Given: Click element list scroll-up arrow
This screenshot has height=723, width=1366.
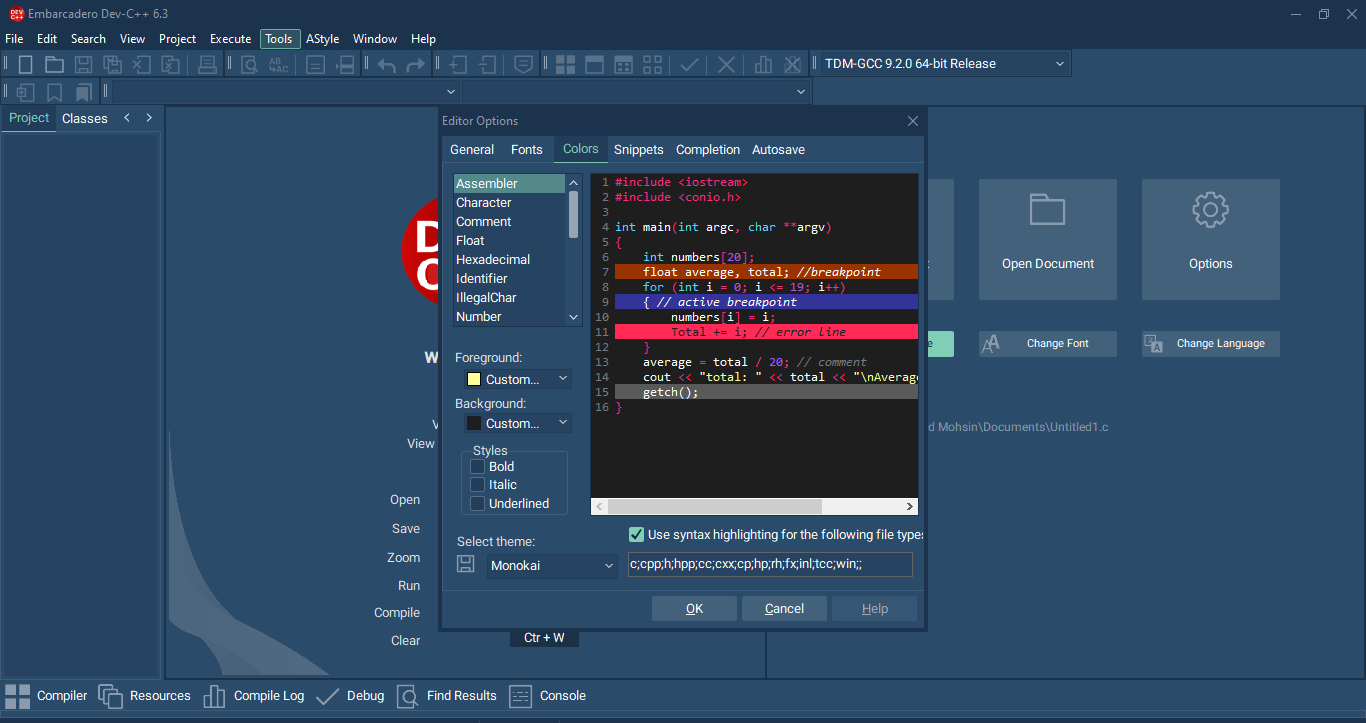Looking at the screenshot, I should tap(574, 183).
